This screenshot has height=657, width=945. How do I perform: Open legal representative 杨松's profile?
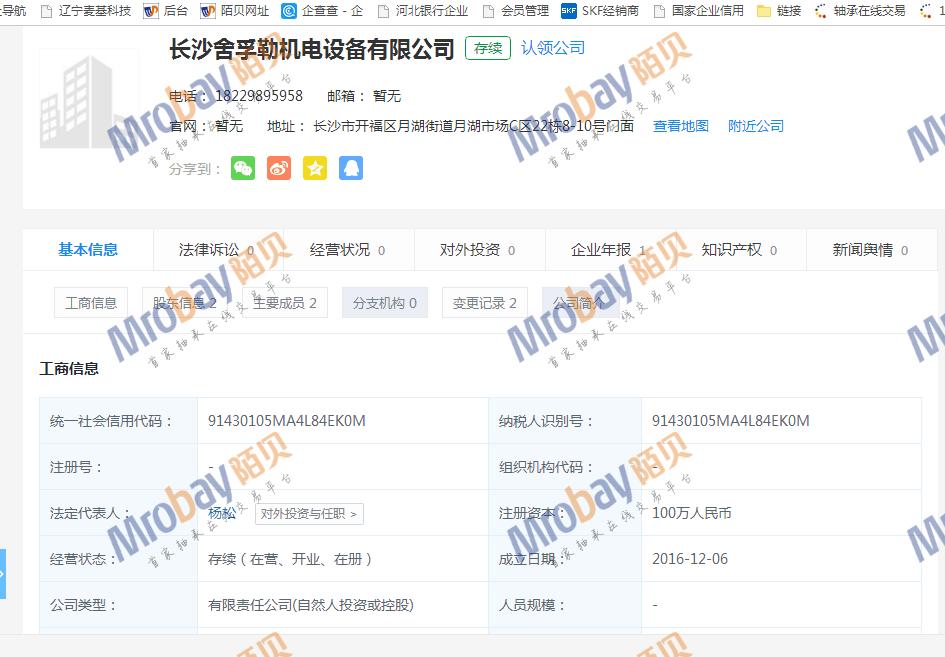222,513
